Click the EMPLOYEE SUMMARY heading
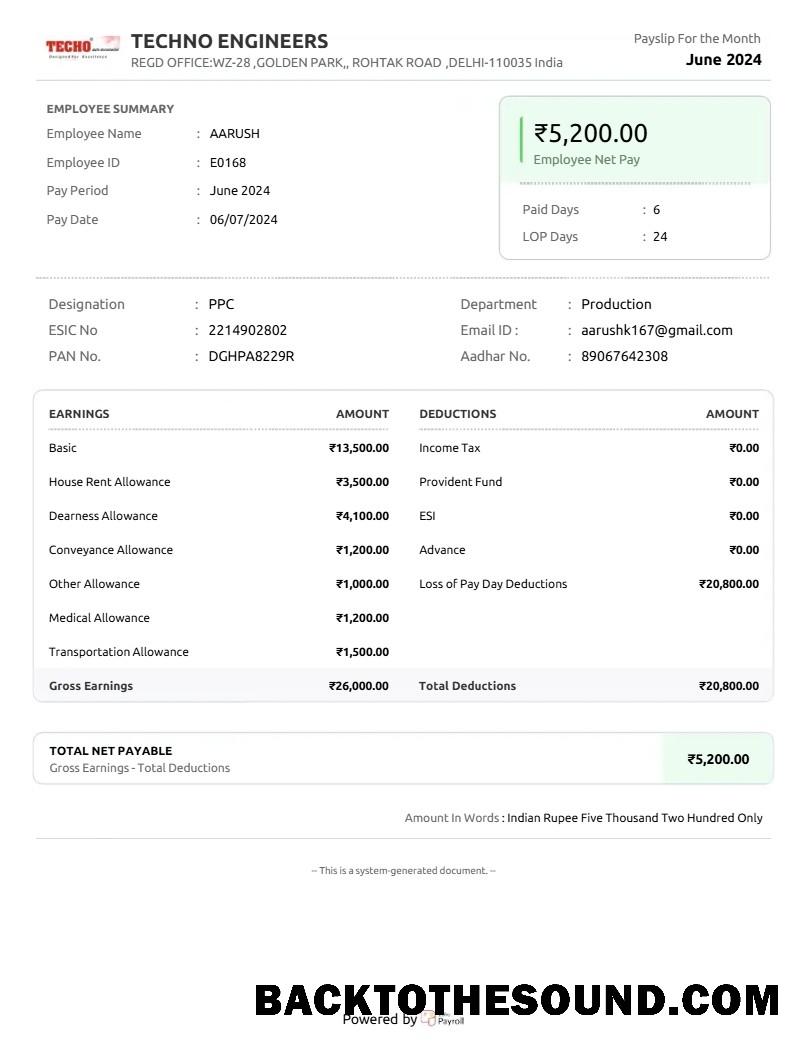808x1045 pixels. [x=110, y=109]
